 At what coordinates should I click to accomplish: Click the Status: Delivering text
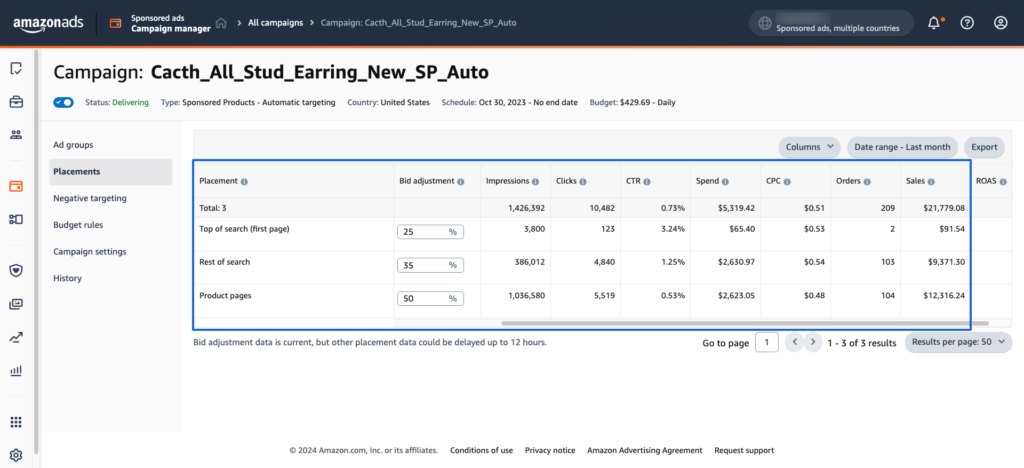(x=117, y=102)
